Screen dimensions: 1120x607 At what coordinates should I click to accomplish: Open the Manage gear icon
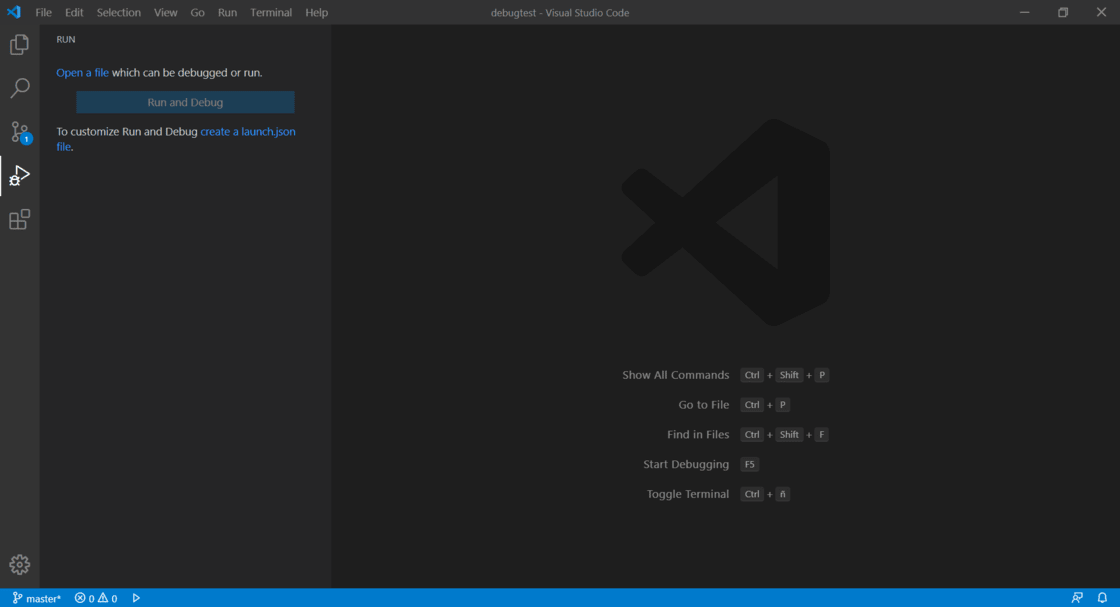click(x=19, y=565)
